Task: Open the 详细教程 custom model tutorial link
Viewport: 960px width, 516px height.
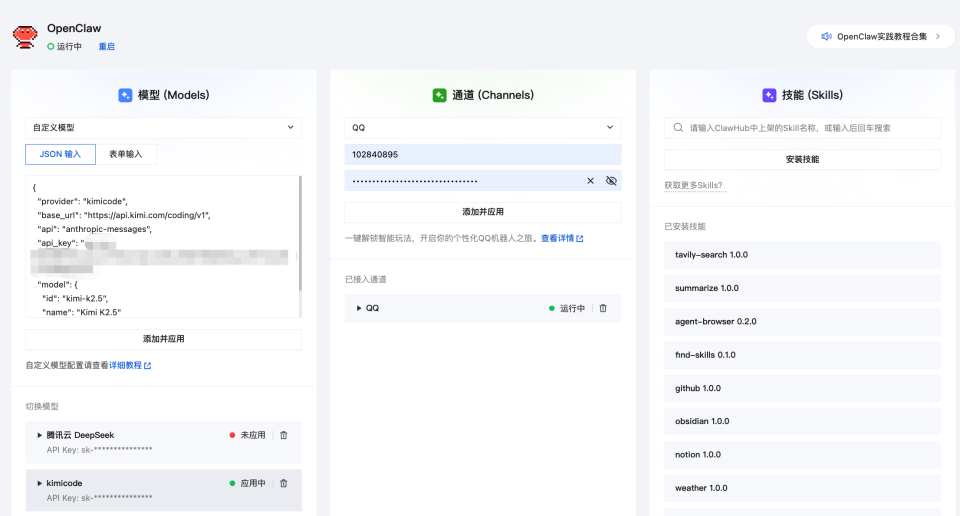Action: click(x=130, y=365)
